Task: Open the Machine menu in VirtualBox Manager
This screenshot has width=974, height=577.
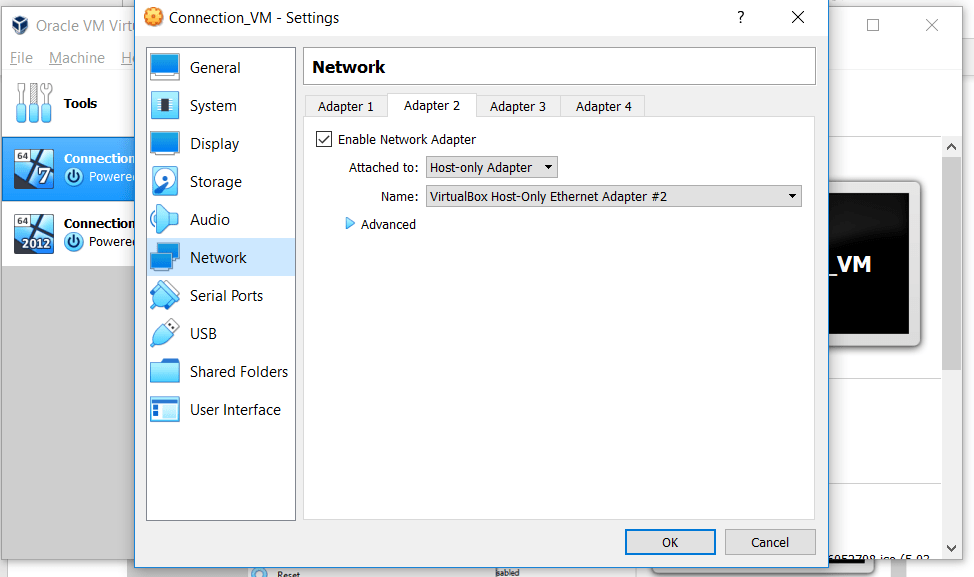Action: click(x=77, y=58)
